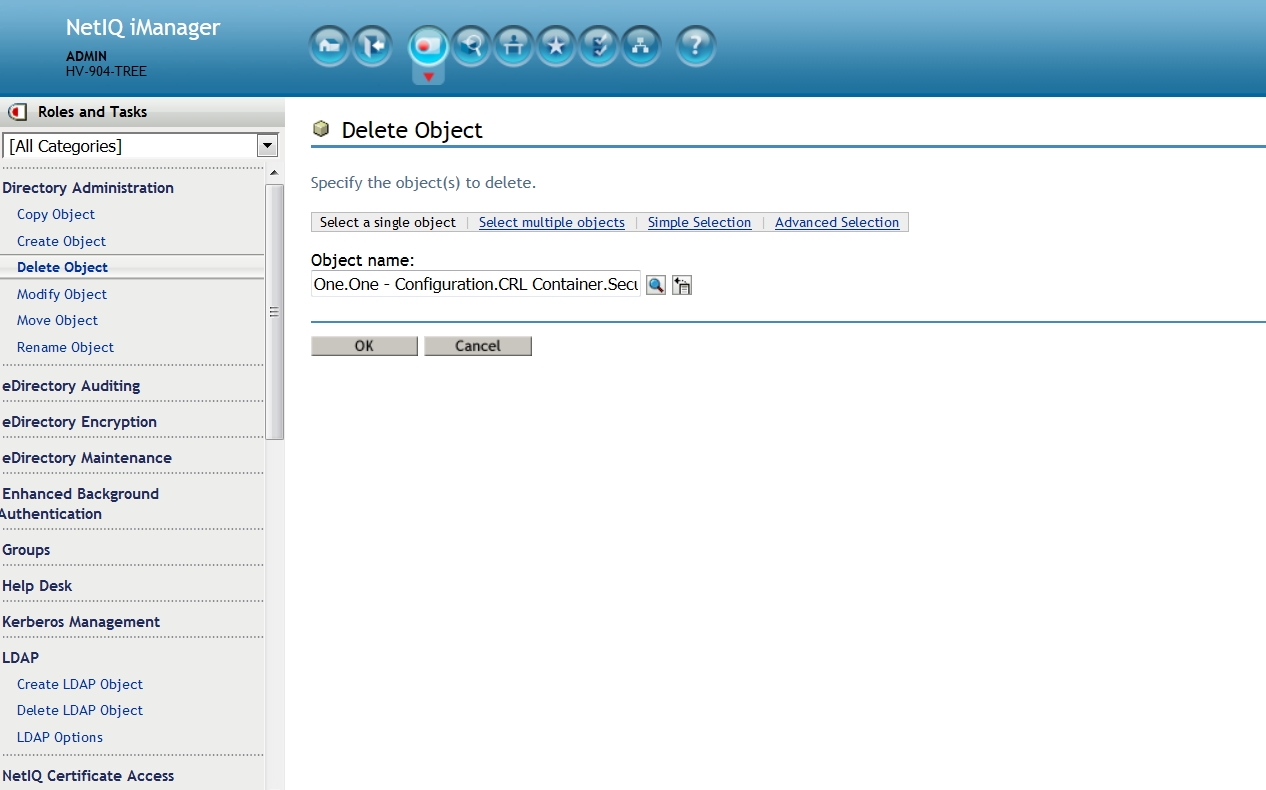Click the sidebar scrollbar thumb
The width and height of the screenshot is (1266, 790).
coord(274,312)
